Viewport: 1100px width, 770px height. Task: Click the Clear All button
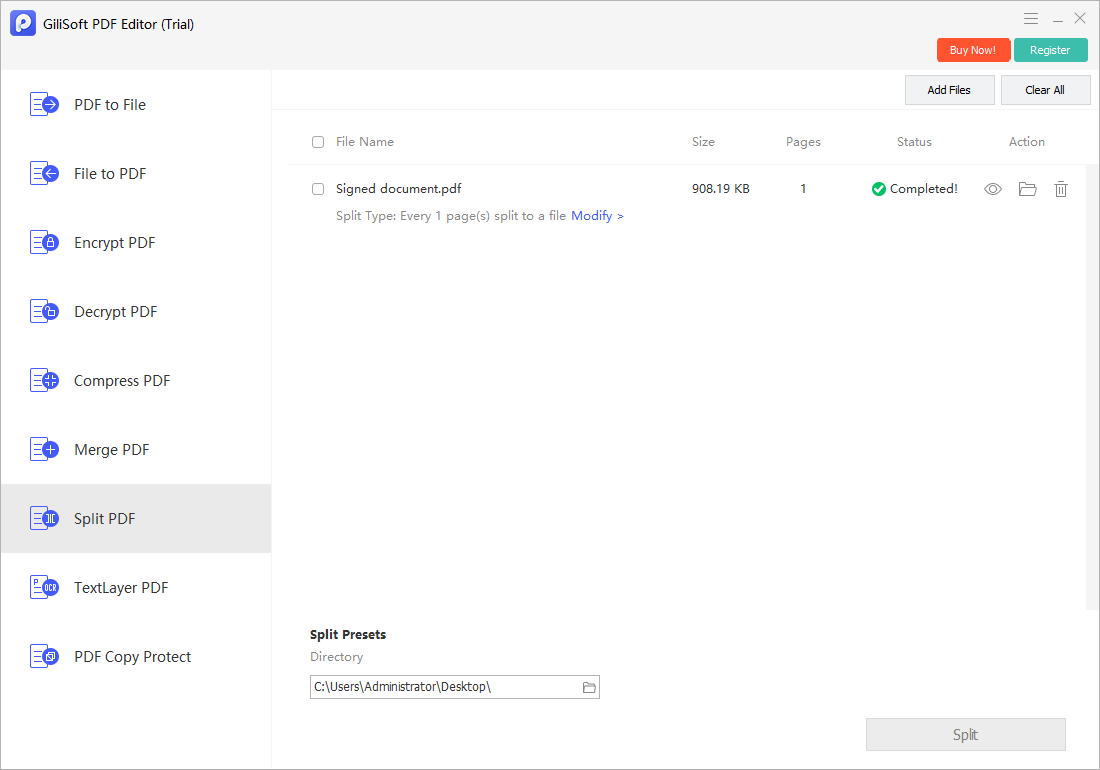coord(1045,90)
